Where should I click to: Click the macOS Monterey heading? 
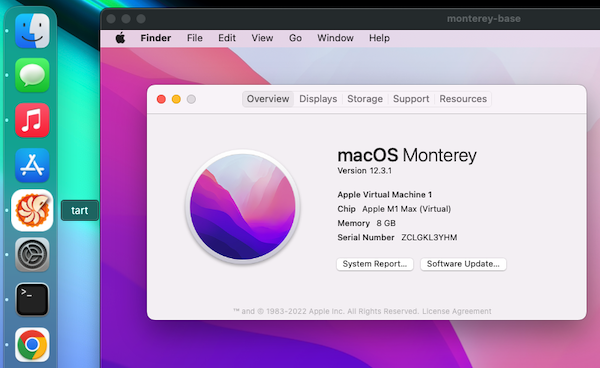(407, 155)
